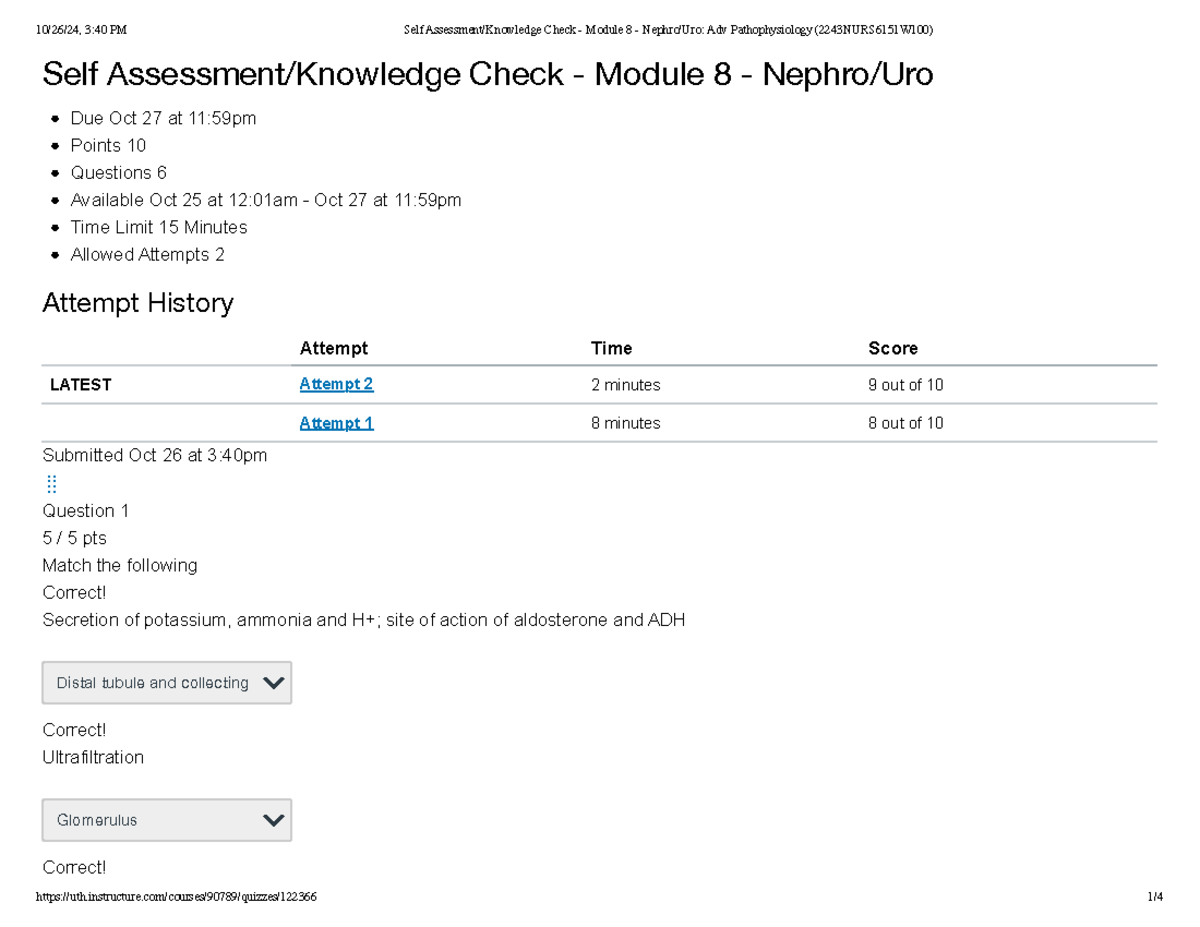This screenshot has height=927, width=1200.
Task: Click the 'LATEST' row label
Action: point(81,384)
